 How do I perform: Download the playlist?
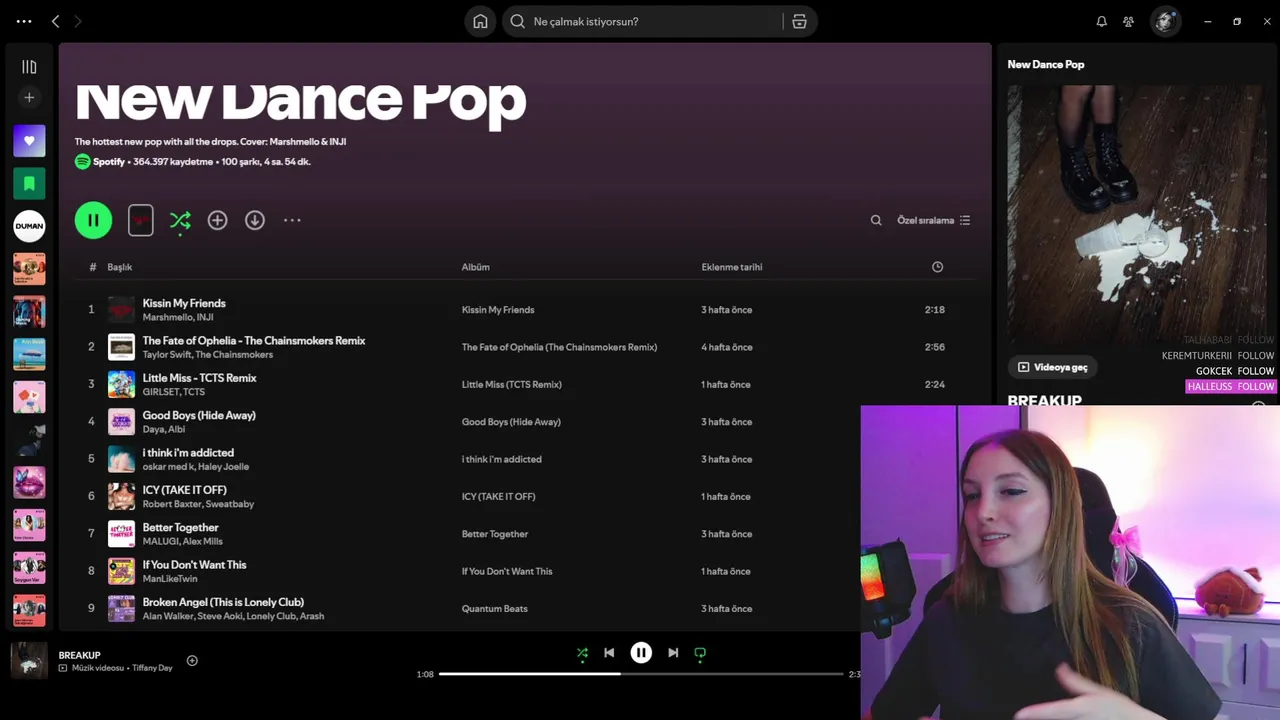pos(255,220)
